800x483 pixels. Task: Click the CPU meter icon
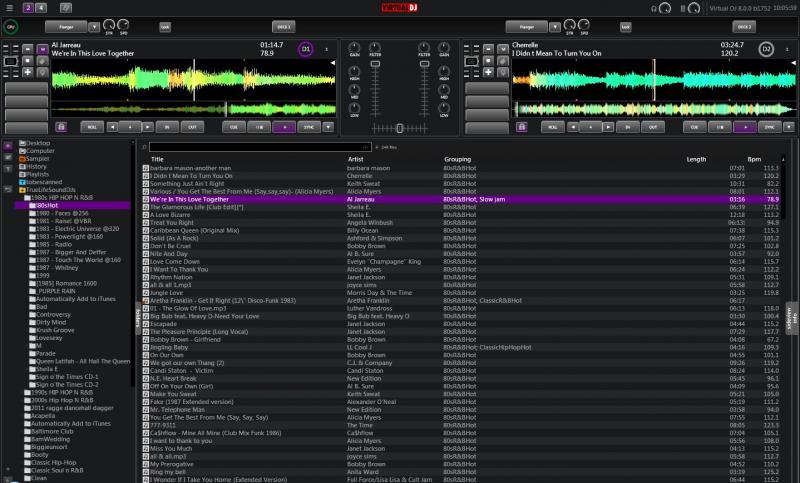pos(11,27)
